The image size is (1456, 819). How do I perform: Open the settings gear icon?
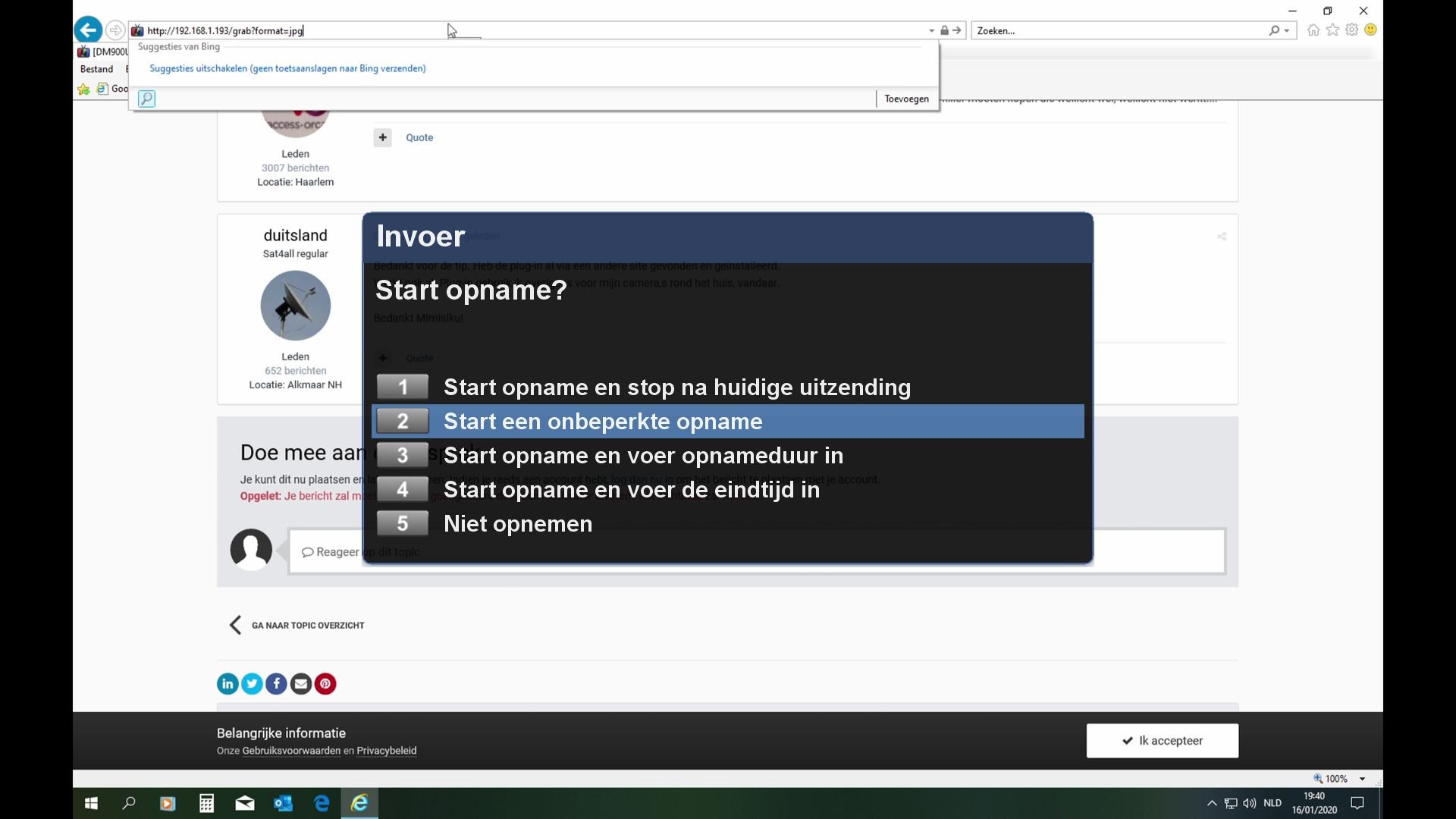[x=1351, y=30]
